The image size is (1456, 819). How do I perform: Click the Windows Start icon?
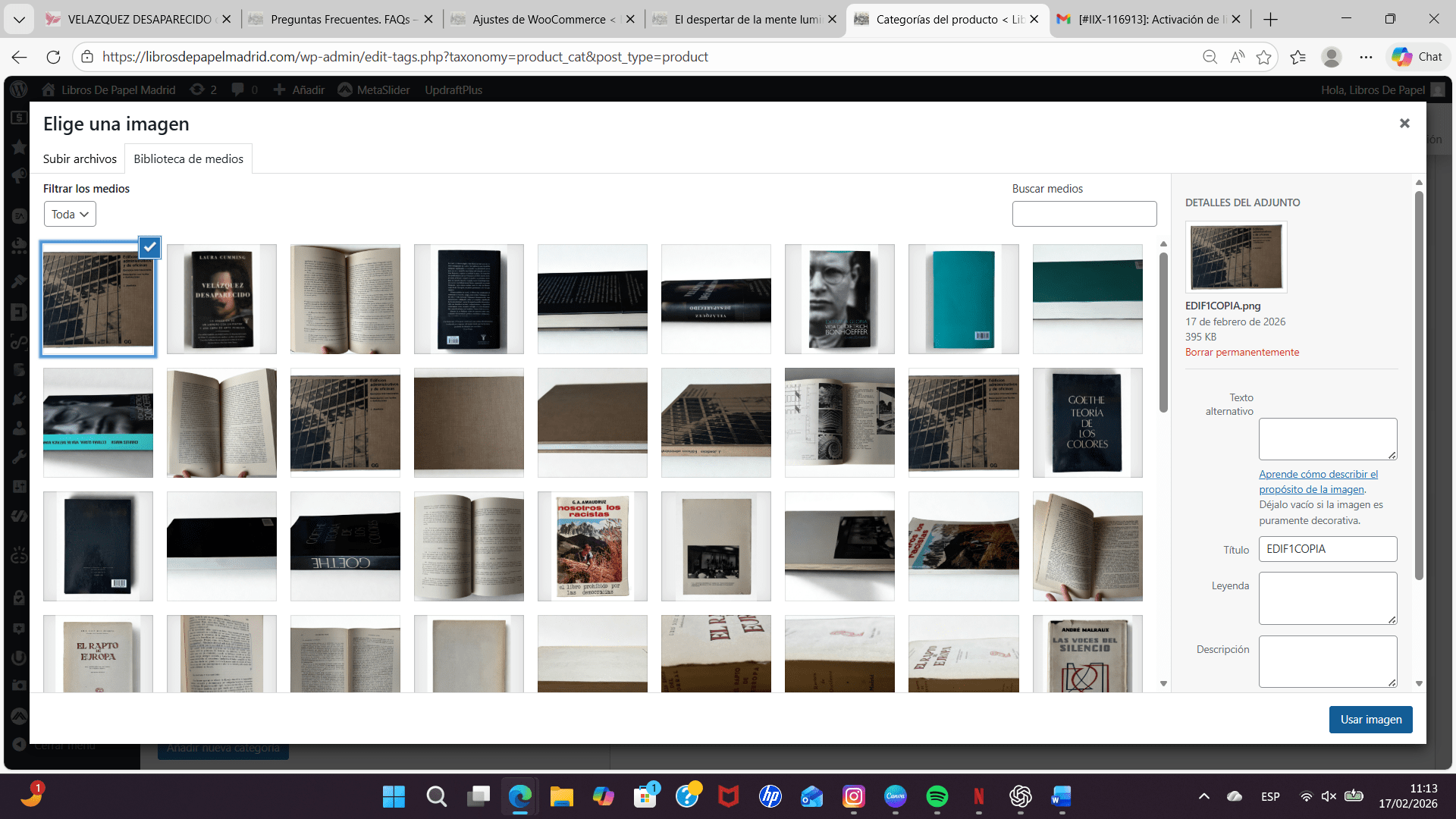[x=394, y=796]
